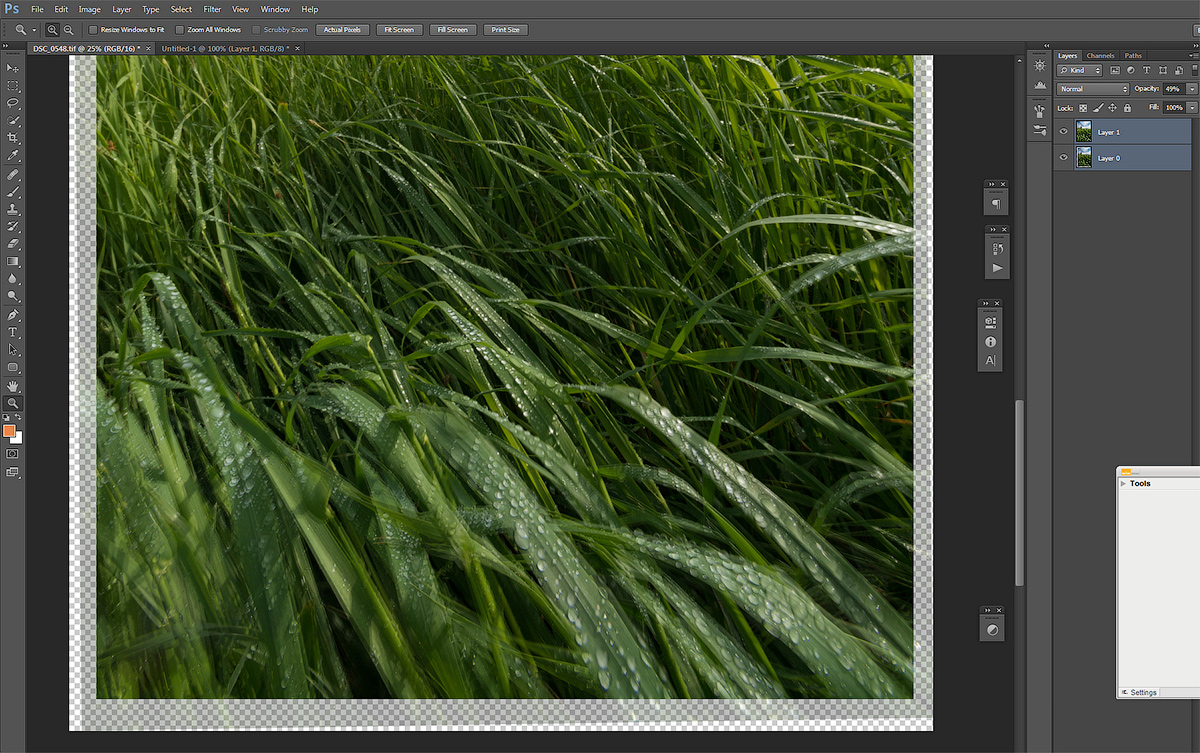Viewport: 1200px width, 753px height.
Task: Hide Layer 1 using eye icon
Action: (1063, 132)
